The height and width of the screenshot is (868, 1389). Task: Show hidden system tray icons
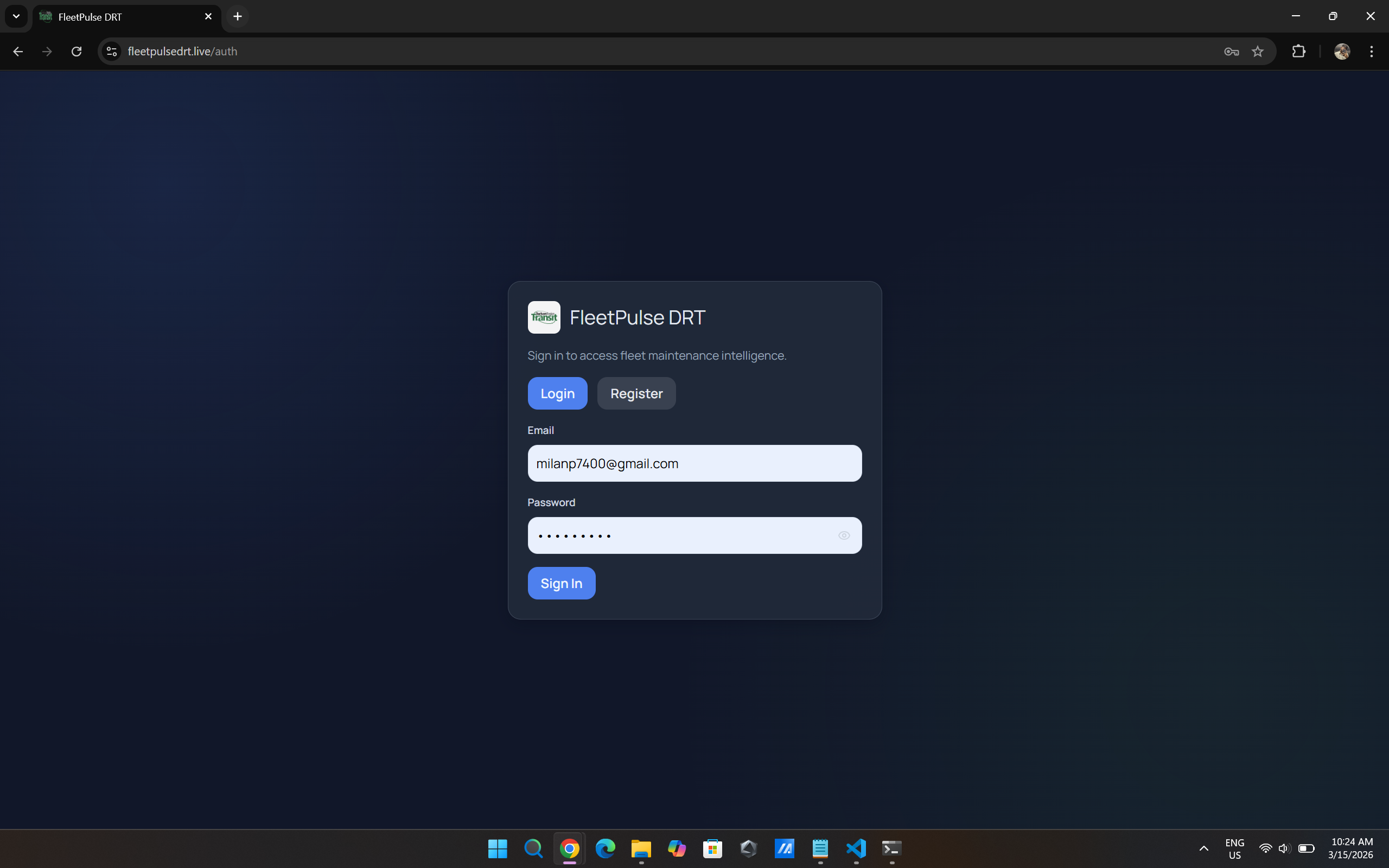[x=1203, y=848]
